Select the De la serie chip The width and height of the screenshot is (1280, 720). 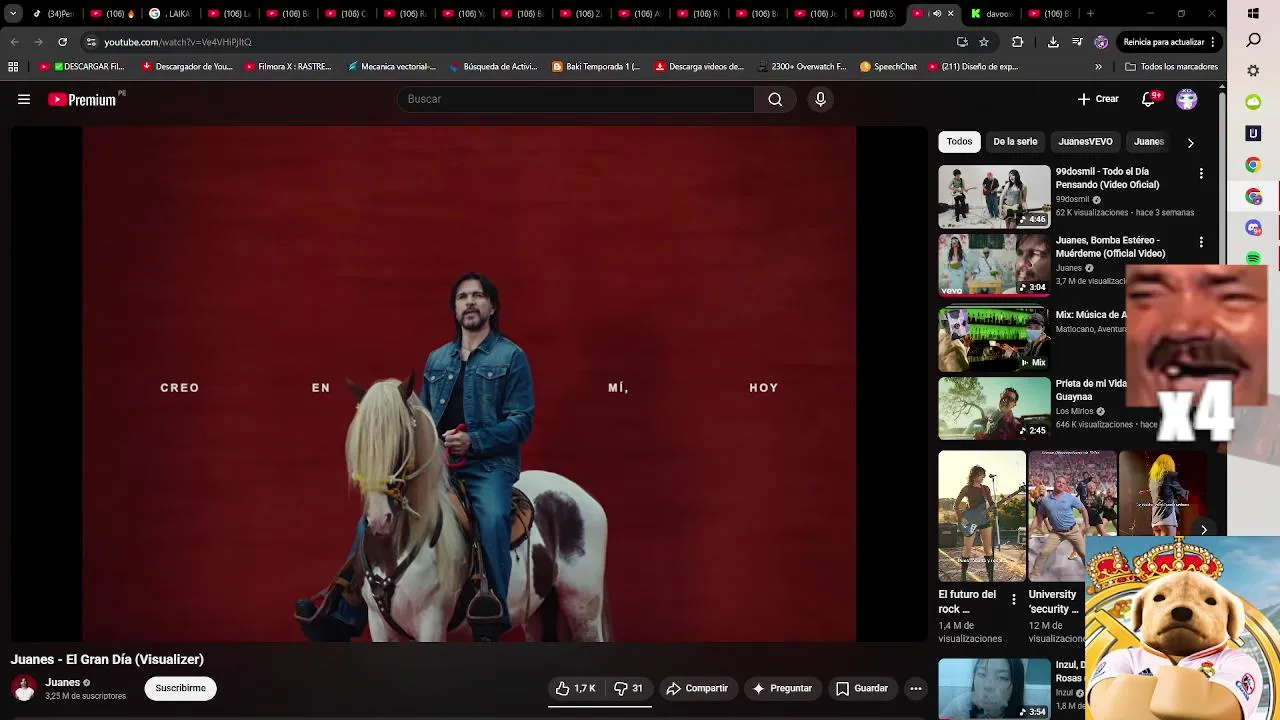(1015, 142)
